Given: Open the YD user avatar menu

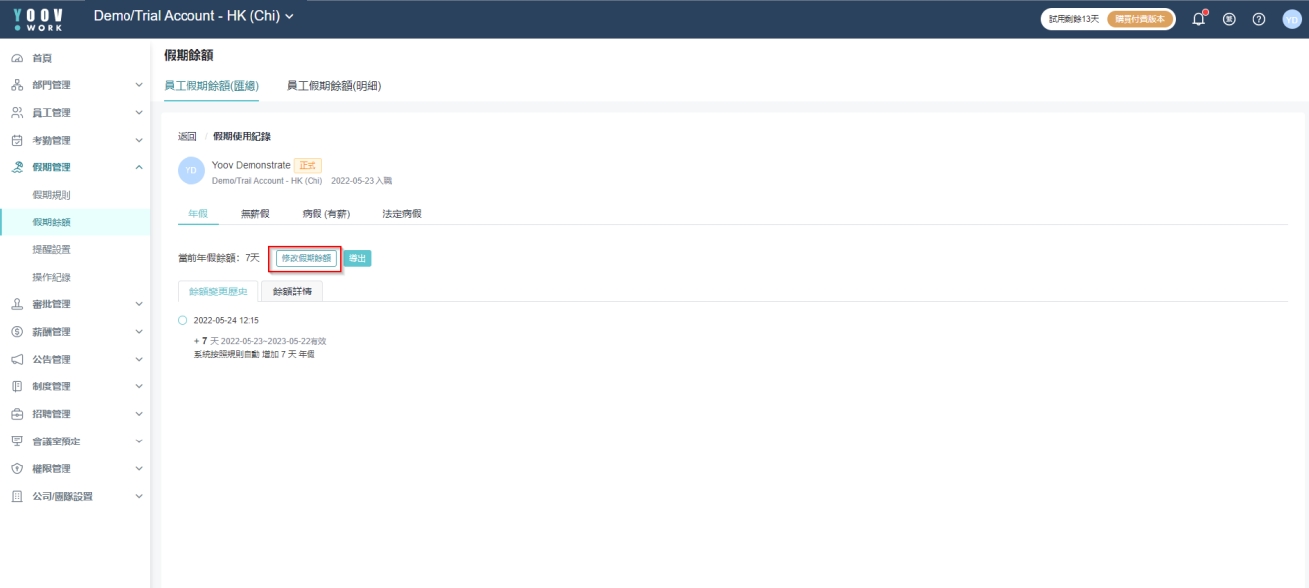Looking at the screenshot, I should point(1291,19).
